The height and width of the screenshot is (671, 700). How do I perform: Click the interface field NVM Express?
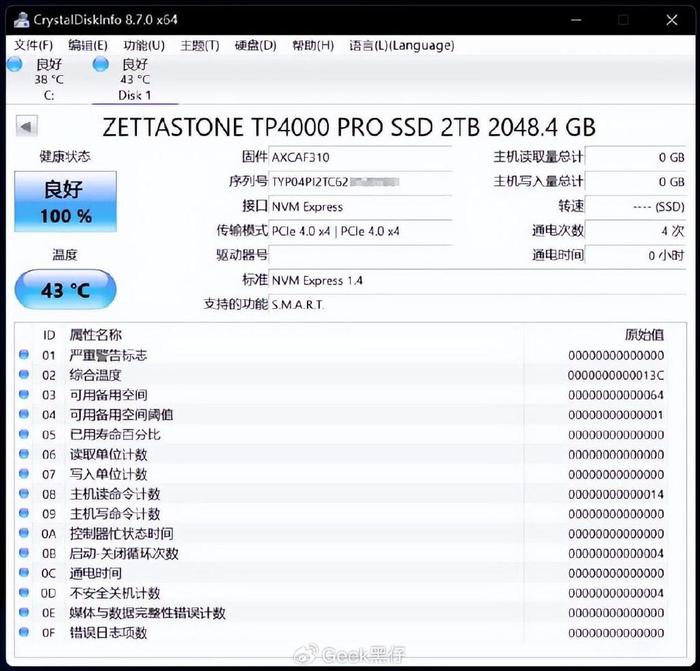click(x=360, y=207)
